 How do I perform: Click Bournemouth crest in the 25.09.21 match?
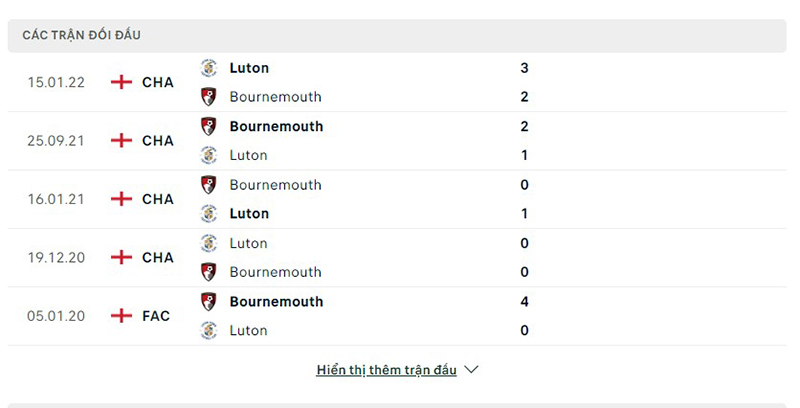[x=209, y=126]
